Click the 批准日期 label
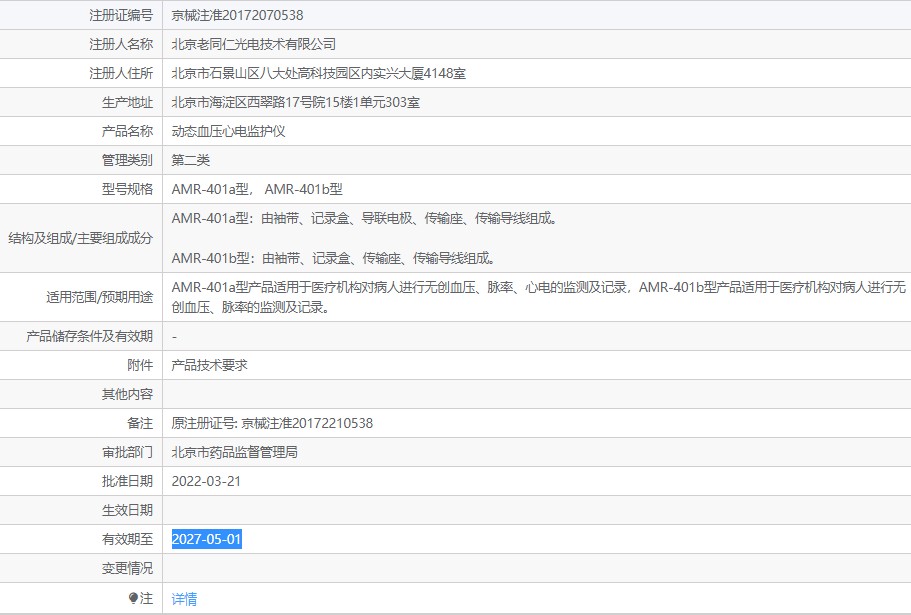 (127, 481)
